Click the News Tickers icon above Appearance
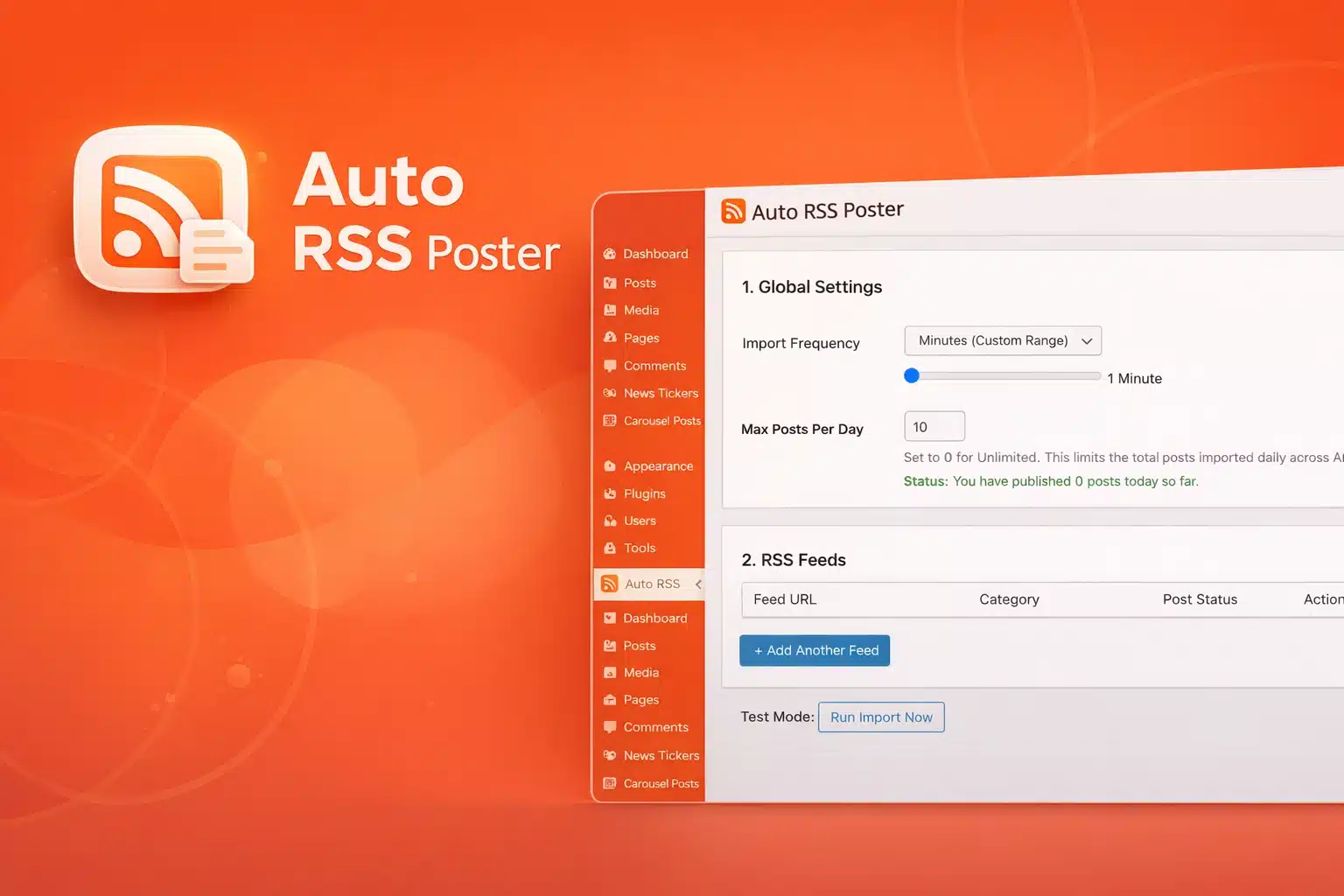Viewport: 1344px width, 896px height. (x=610, y=393)
